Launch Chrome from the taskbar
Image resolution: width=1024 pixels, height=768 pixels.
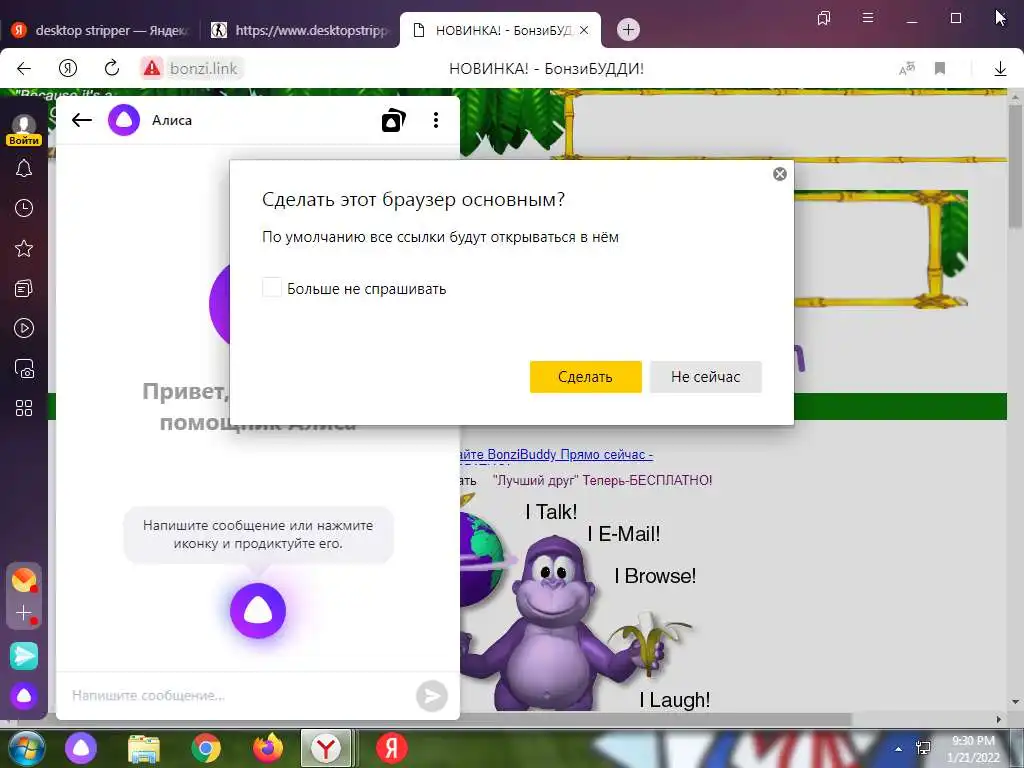(x=206, y=748)
